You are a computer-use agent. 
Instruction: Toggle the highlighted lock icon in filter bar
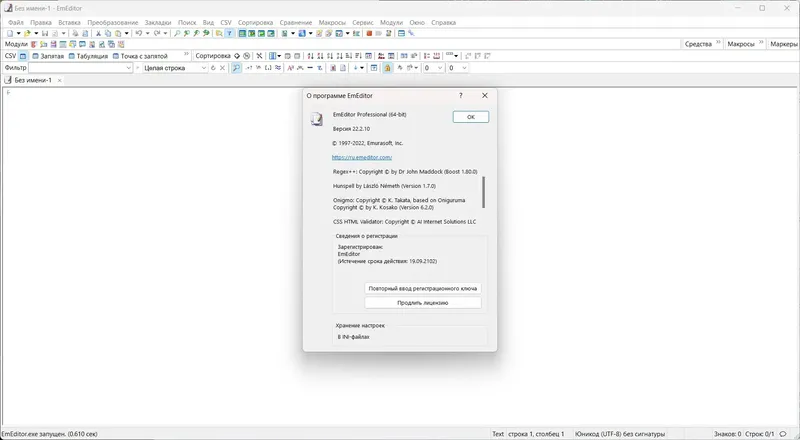coord(387,68)
